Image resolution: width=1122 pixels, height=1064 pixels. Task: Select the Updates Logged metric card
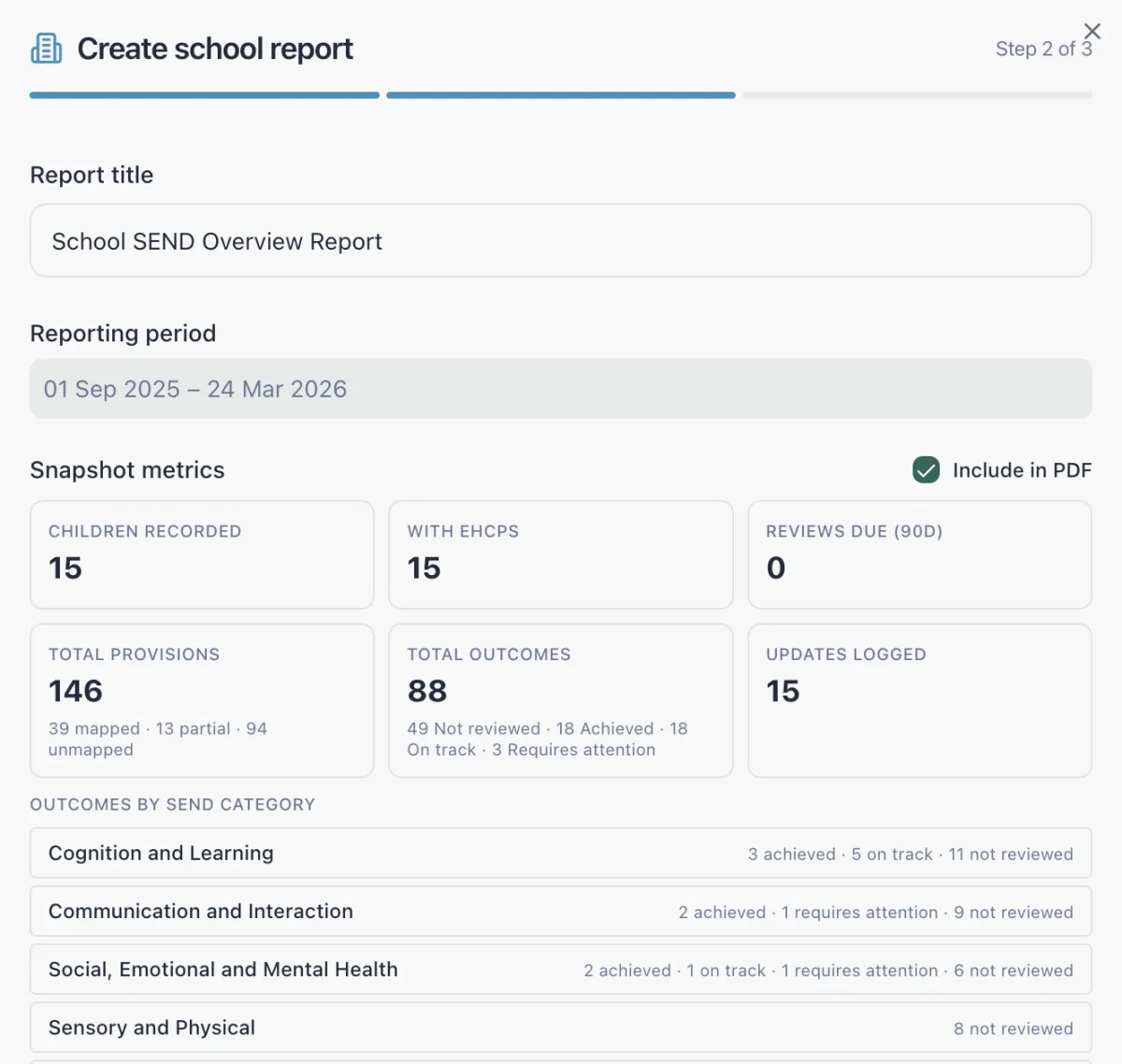point(919,700)
